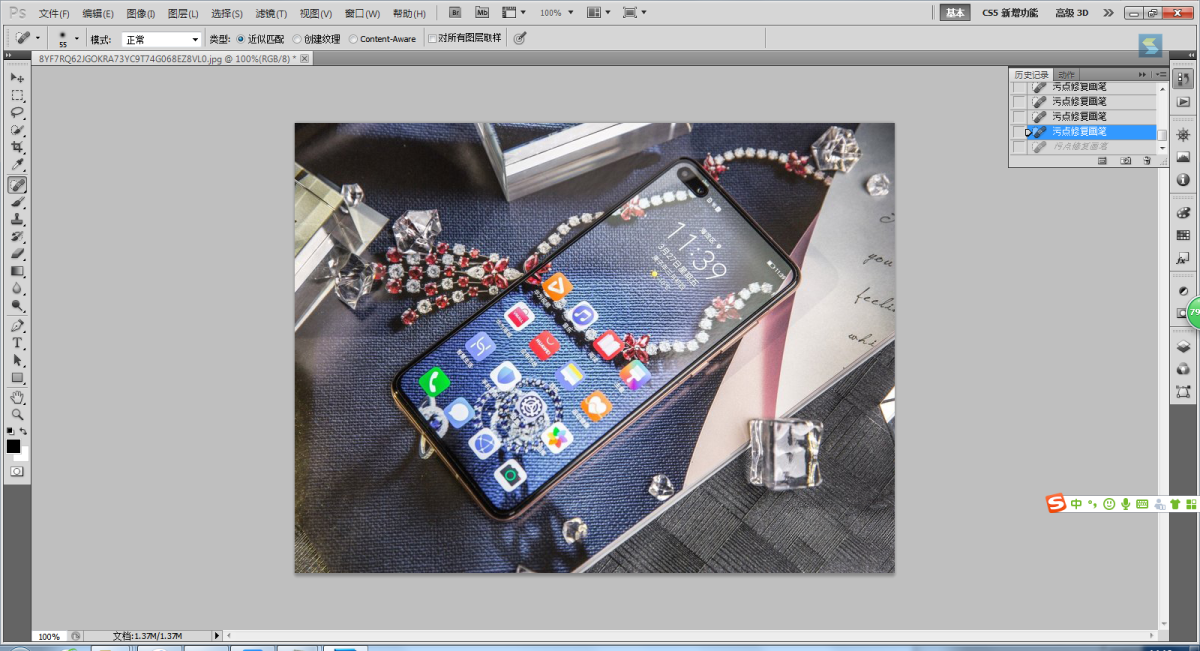
Task: Open the 滤镜(T) menu
Action: 271,14
